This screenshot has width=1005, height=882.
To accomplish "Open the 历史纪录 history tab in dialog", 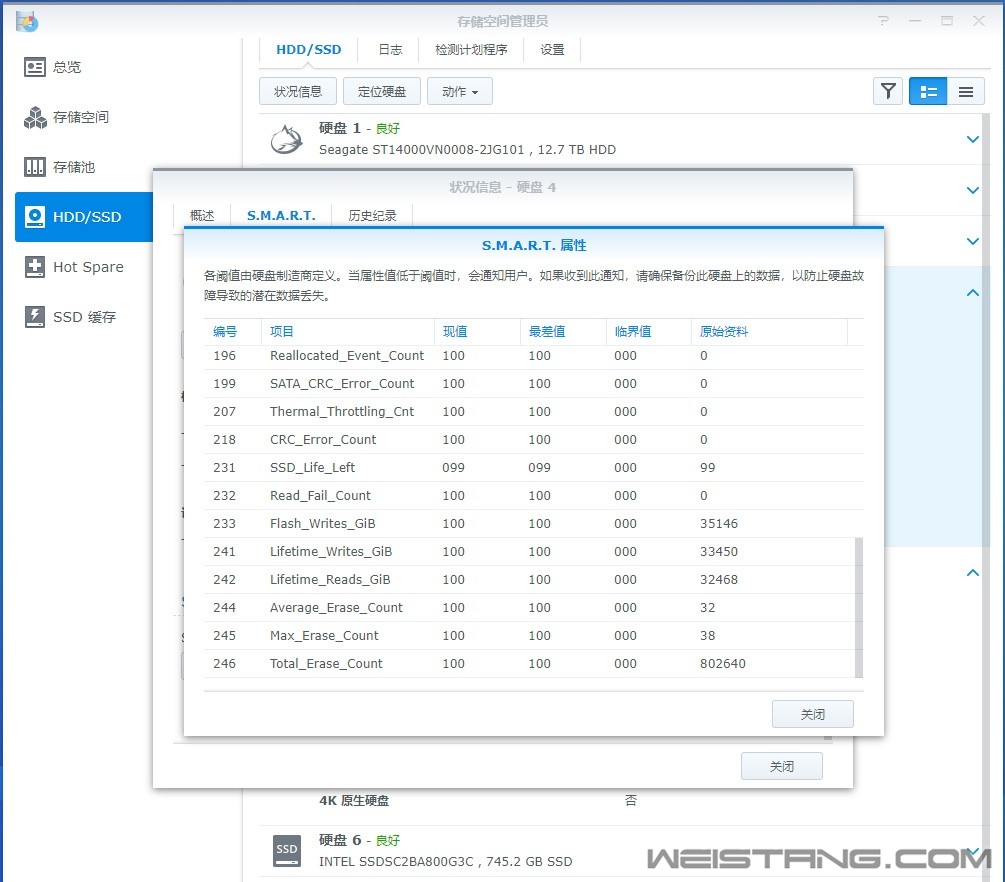I will pyautogui.click(x=372, y=215).
